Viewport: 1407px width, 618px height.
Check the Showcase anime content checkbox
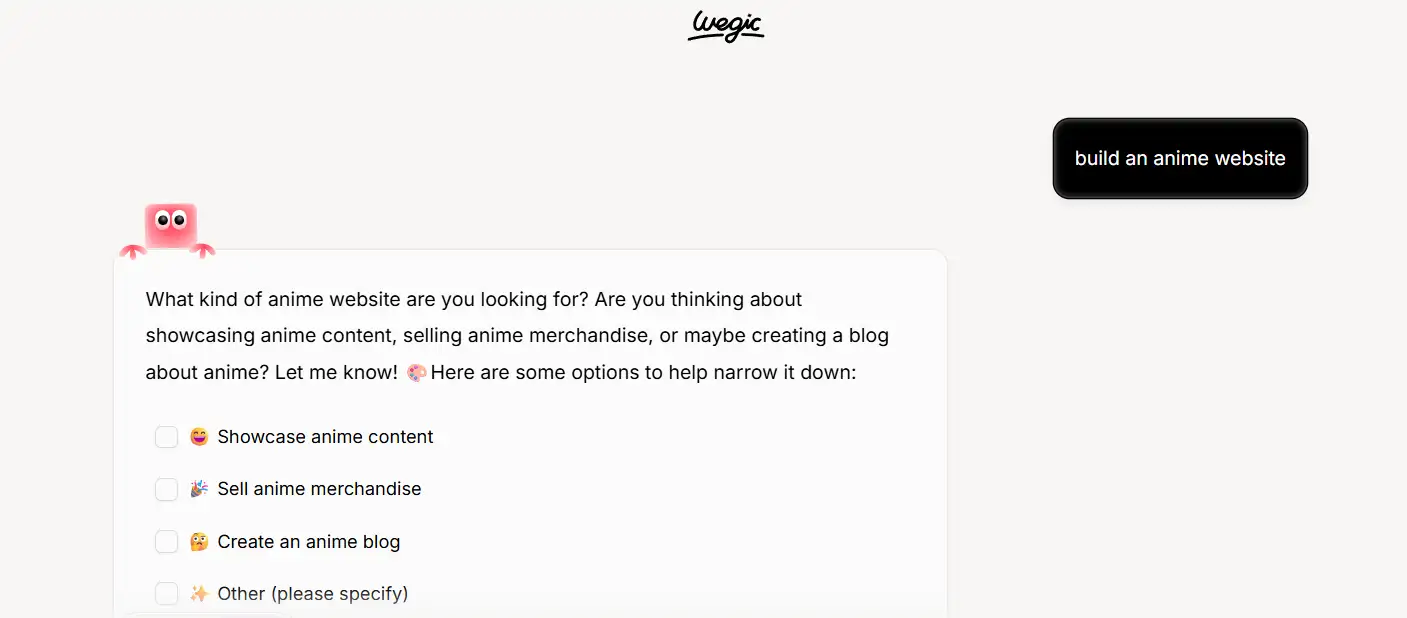click(166, 437)
